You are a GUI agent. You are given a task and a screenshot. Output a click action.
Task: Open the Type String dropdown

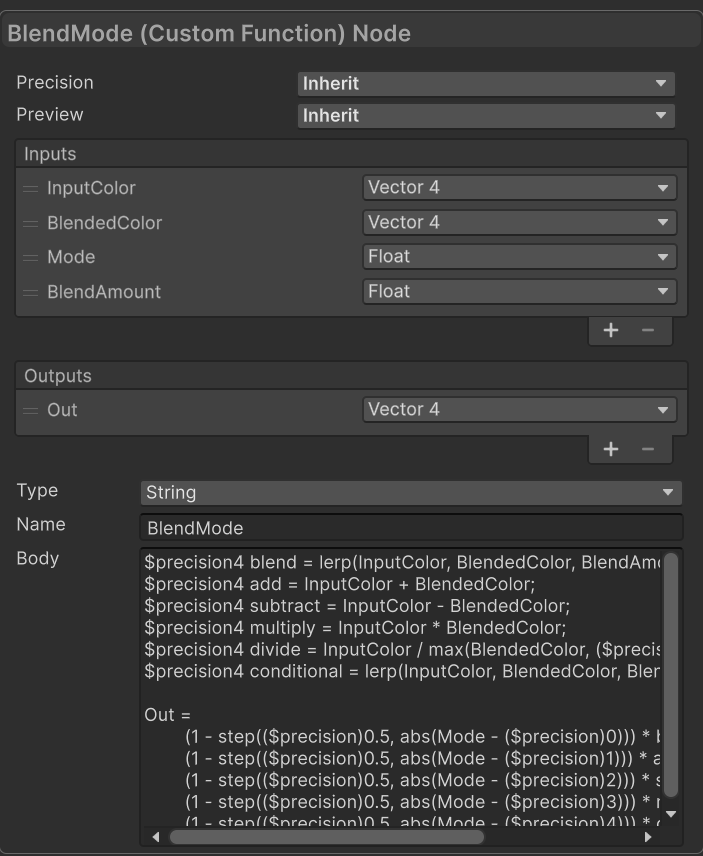(411, 492)
